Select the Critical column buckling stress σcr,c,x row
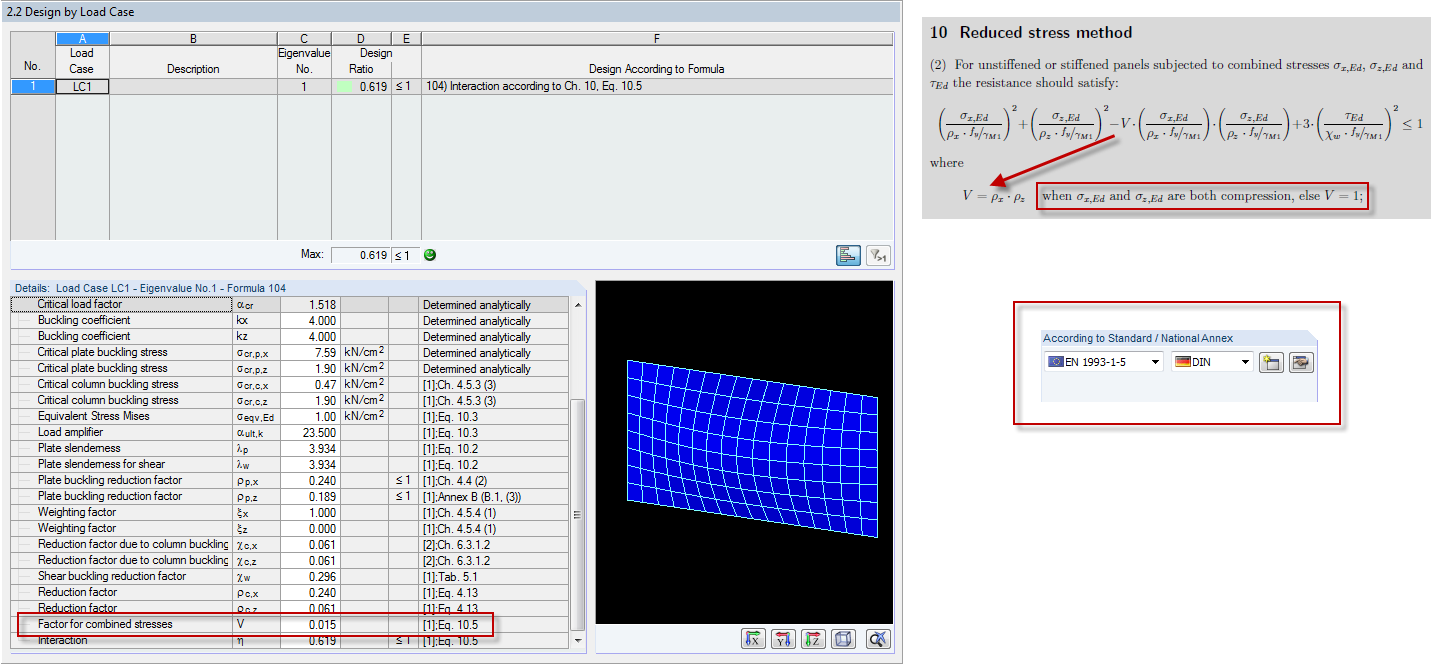The image size is (1449, 665). click(x=290, y=385)
